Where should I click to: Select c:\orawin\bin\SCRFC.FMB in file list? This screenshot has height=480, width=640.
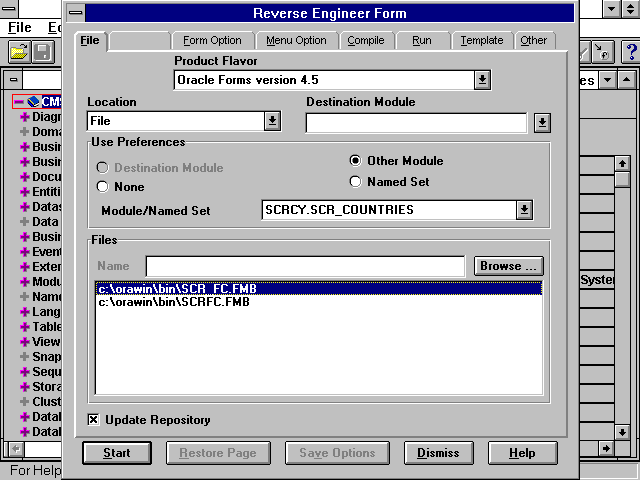[x=173, y=302]
